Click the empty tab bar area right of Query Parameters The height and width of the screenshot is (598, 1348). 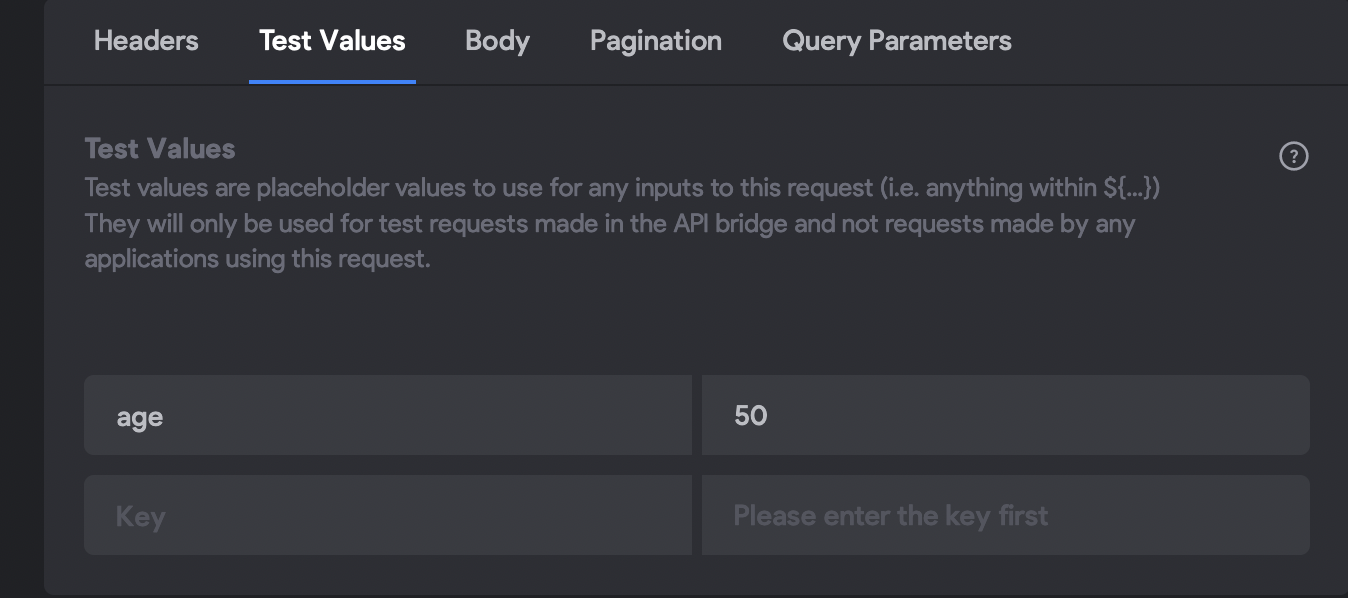click(1180, 41)
